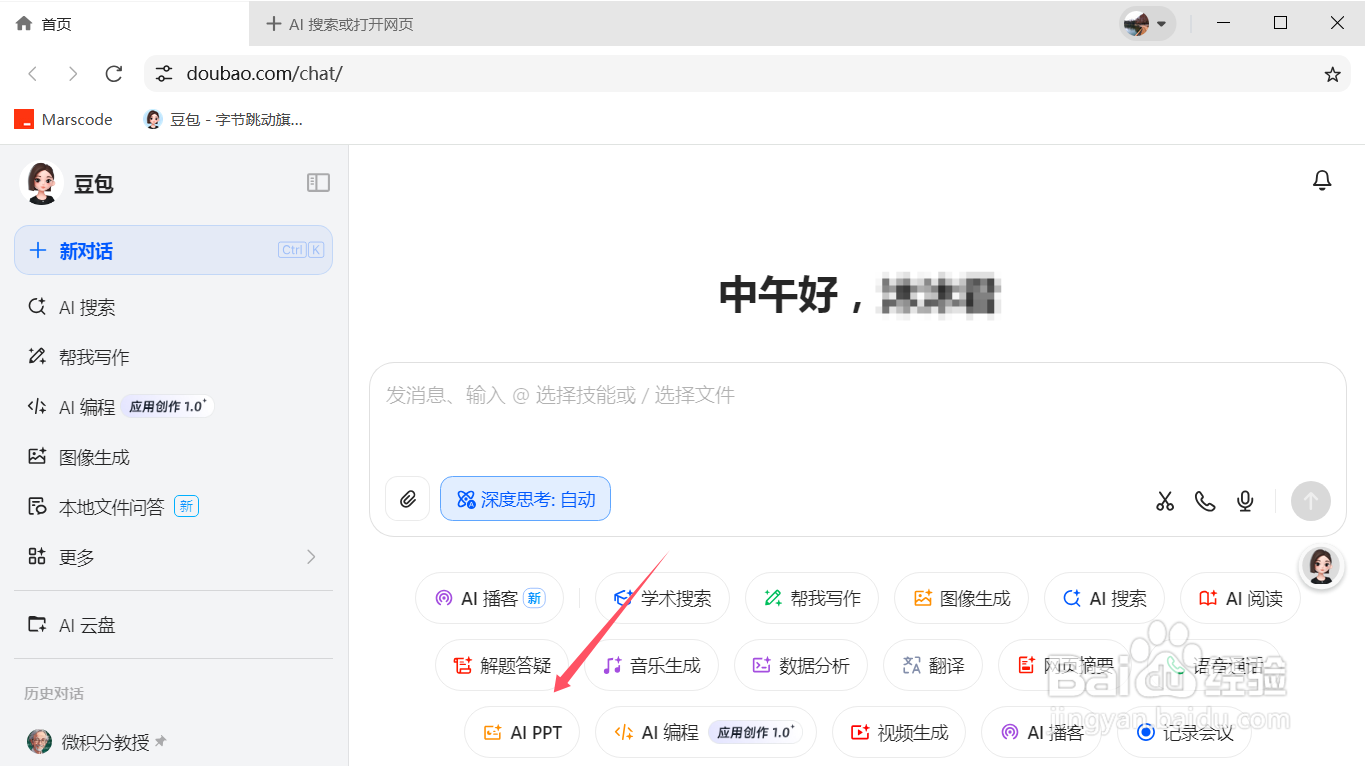Bookmark page with star icon

point(1332,74)
